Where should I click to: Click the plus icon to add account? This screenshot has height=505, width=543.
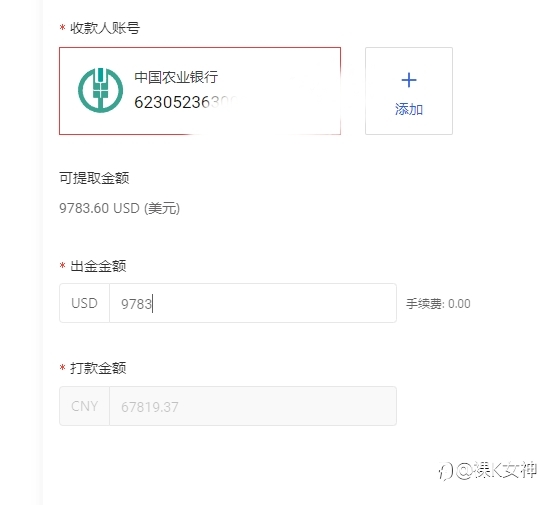click(409, 80)
